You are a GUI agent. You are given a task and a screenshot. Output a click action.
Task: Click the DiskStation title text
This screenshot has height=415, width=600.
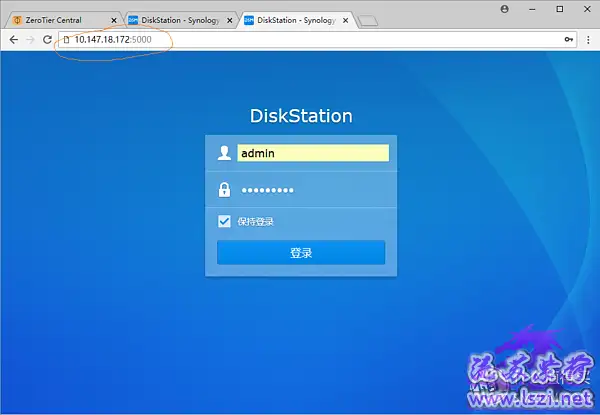click(x=301, y=116)
